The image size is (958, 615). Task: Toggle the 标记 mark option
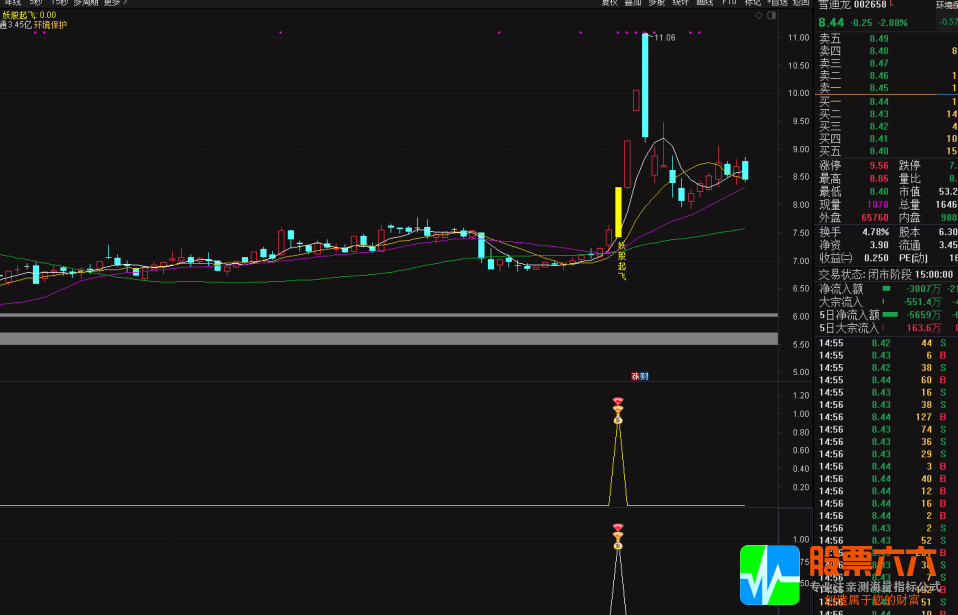point(752,3)
